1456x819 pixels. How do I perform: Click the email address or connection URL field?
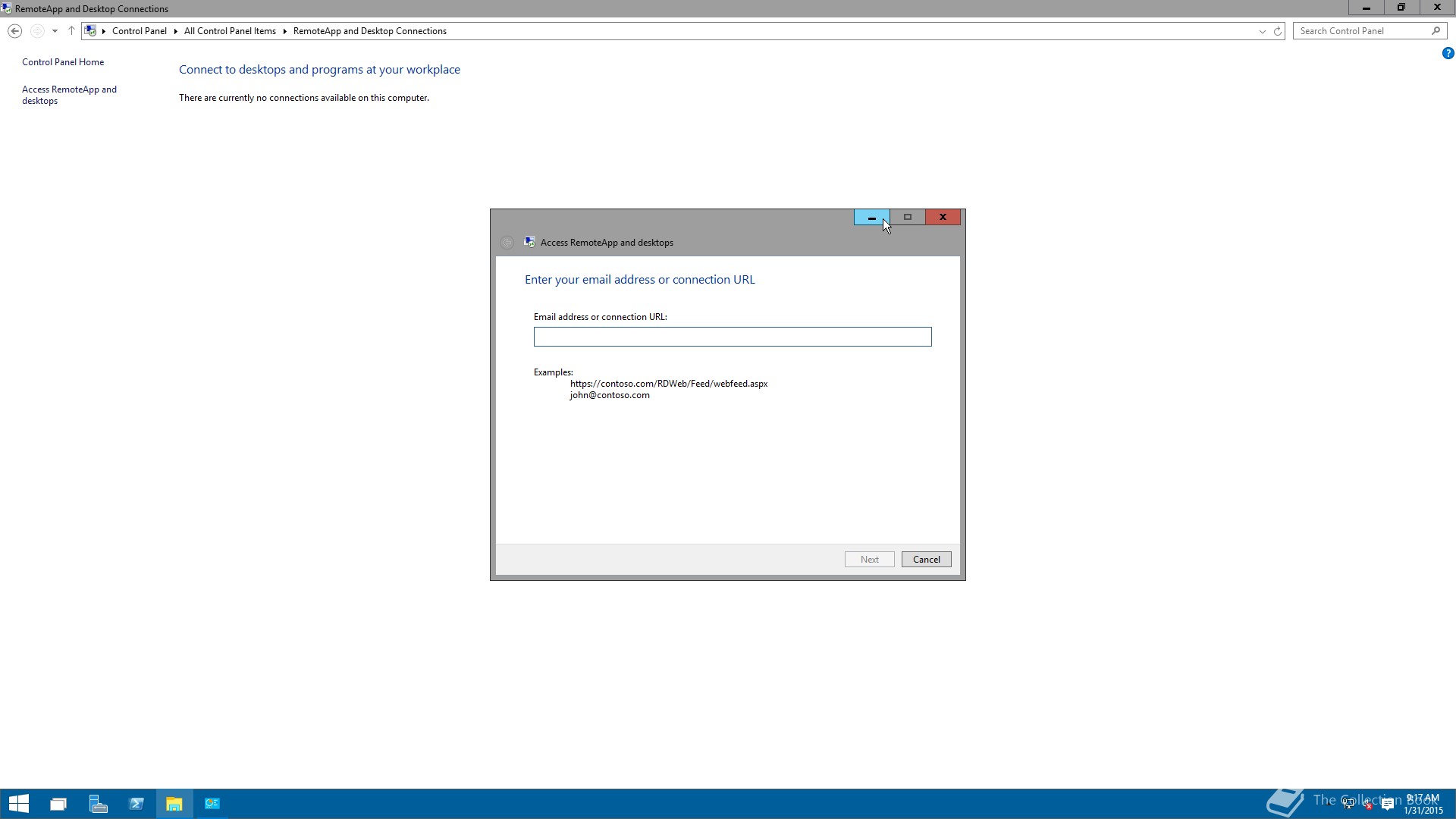coord(733,337)
